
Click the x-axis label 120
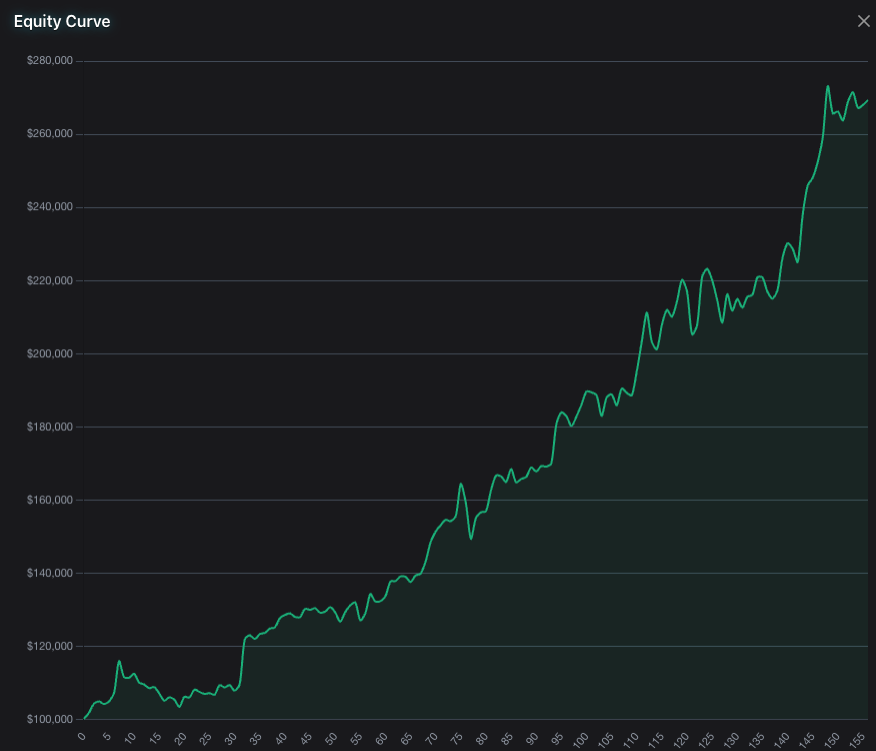tap(681, 739)
